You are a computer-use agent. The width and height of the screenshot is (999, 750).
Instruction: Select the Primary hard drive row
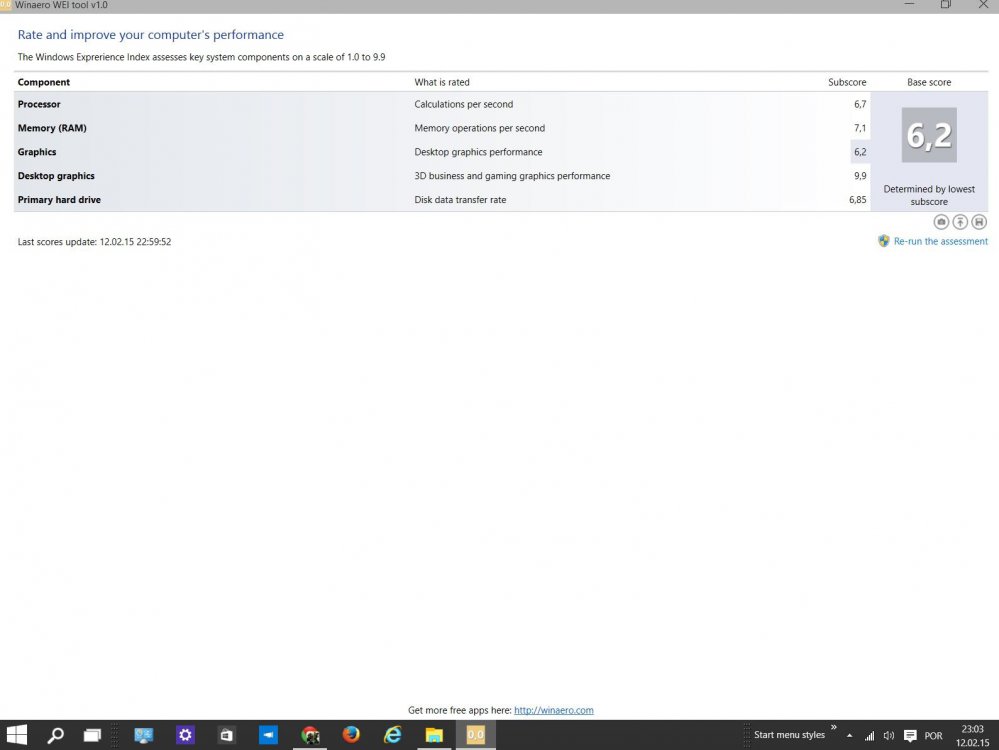442,199
